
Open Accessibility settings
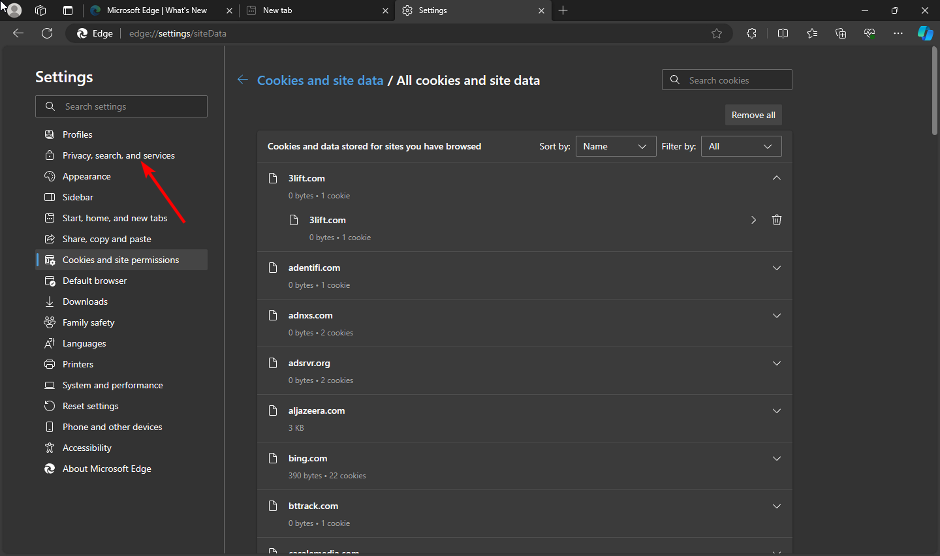(x=121, y=448)
